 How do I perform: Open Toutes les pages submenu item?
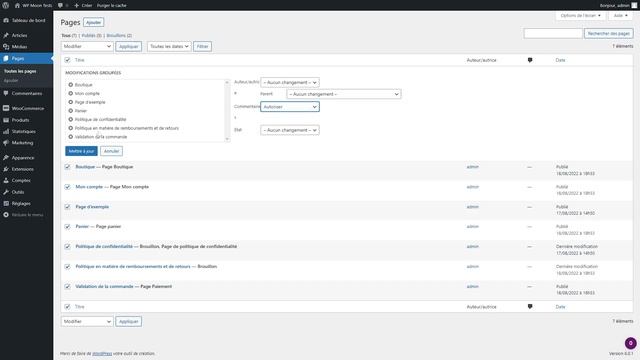click(20, 71)
